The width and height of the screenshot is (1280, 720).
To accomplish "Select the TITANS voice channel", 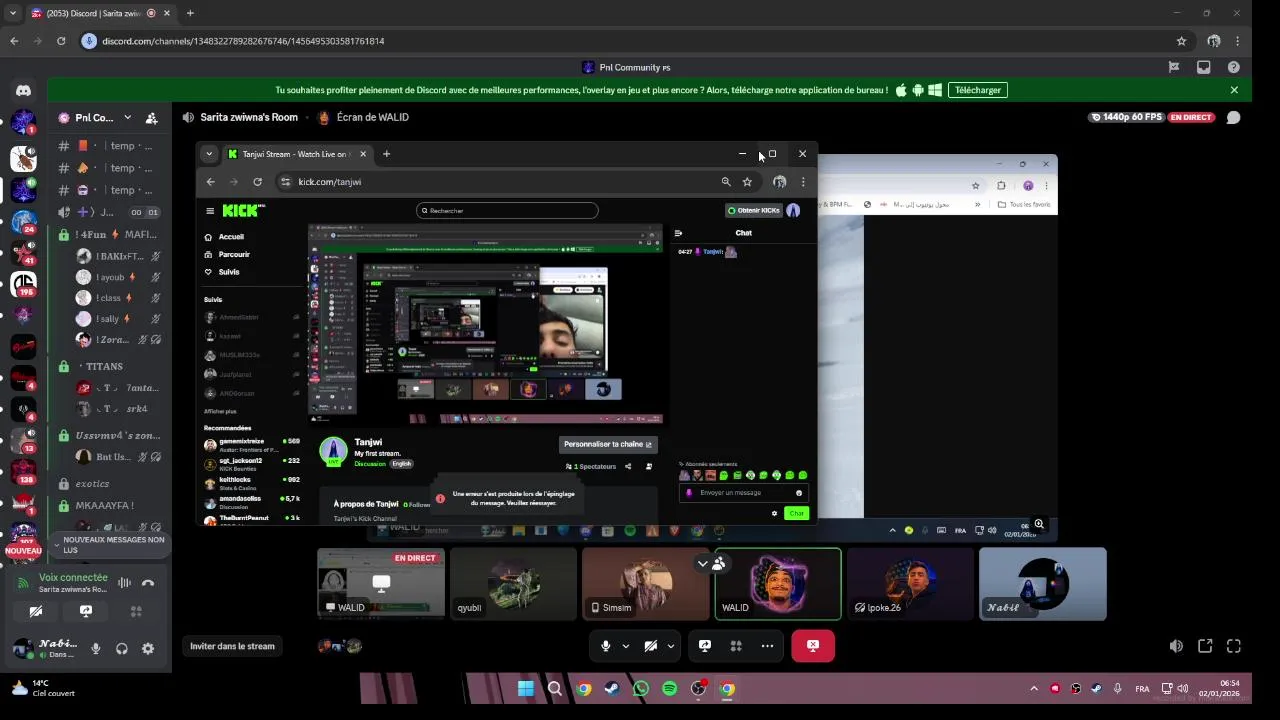I will pyautogui.click(x=109, y=367).
